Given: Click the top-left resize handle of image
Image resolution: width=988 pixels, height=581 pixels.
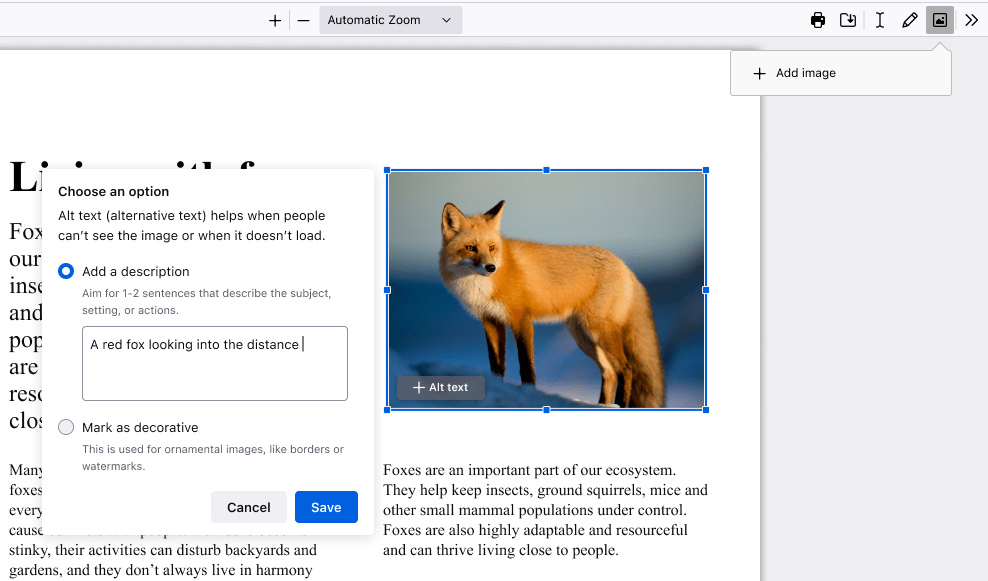Looking at the screenshot, I should (x=387, y=170).
